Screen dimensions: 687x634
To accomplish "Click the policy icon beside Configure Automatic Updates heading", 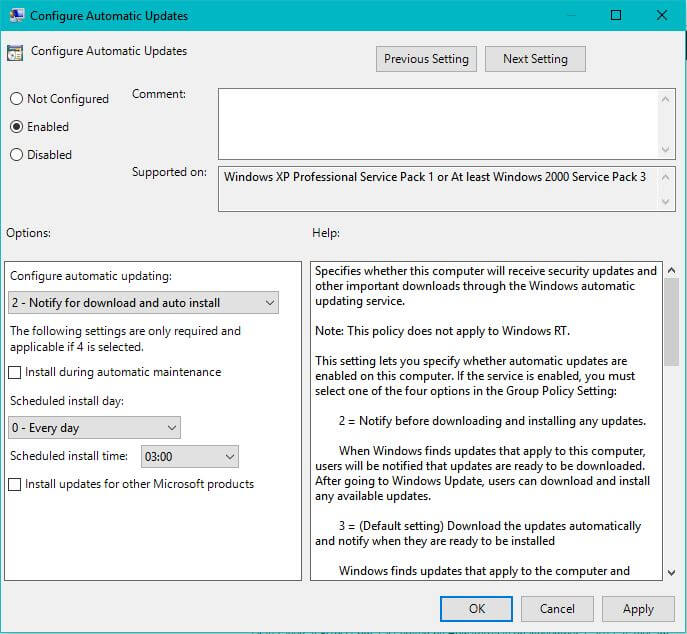I will [x=16, y=53].
